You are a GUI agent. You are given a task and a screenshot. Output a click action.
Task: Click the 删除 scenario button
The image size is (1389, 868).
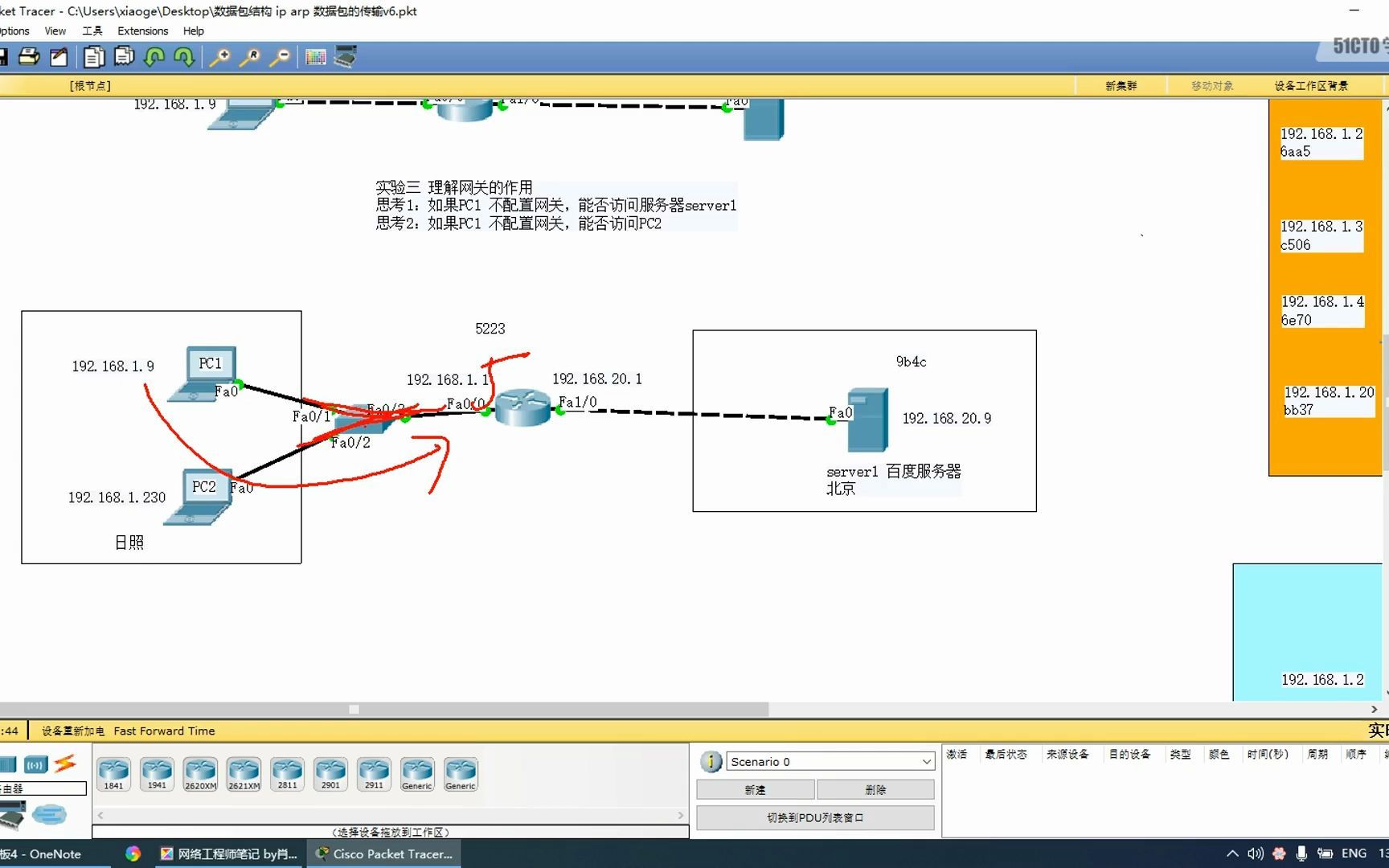click(875, 790)
